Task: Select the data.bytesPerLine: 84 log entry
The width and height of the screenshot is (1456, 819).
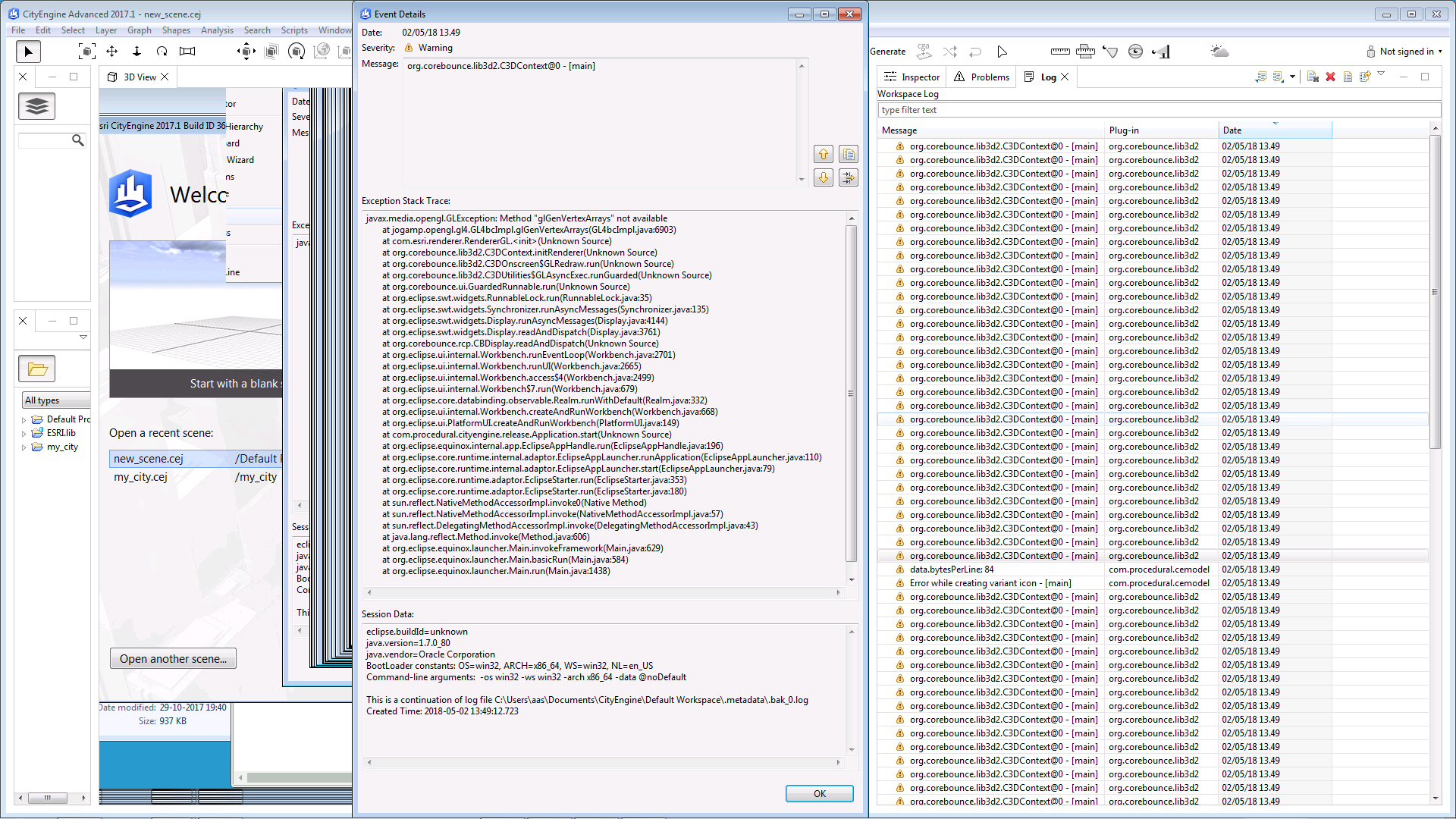Action: 952,570
